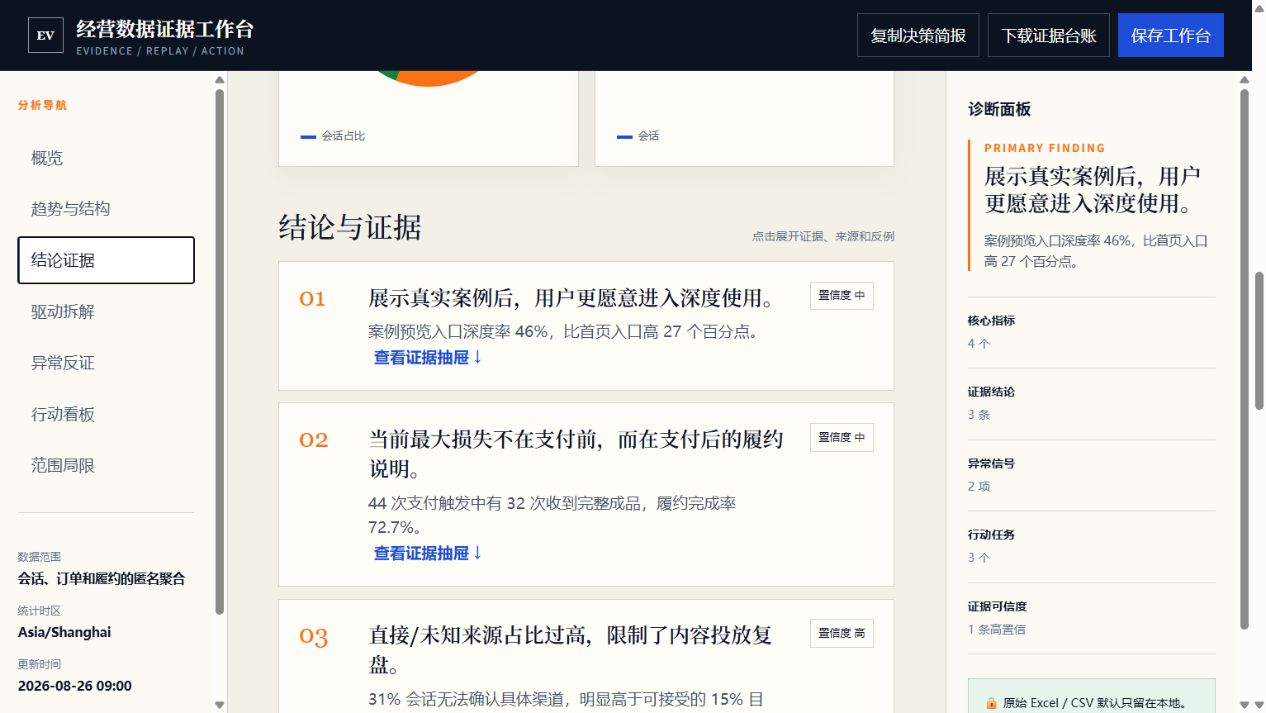Click the EV logo icon

pyautogui.click(x=46, y=35)
